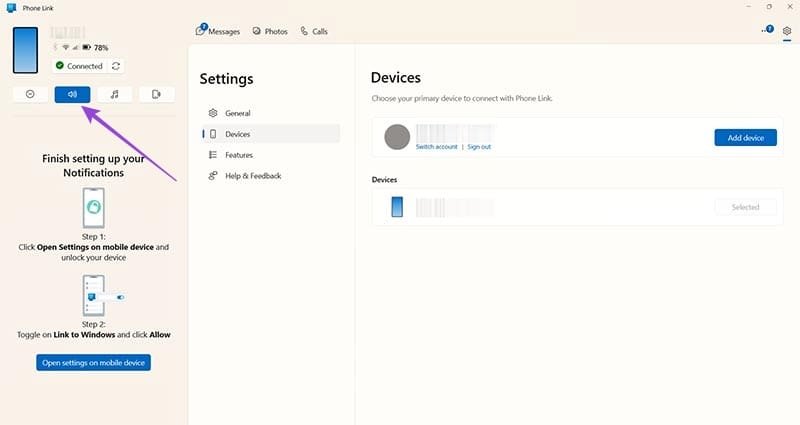Click the blue phone icon in Devices list
This screenshot has width=800, height=425.
coord(397,207)
